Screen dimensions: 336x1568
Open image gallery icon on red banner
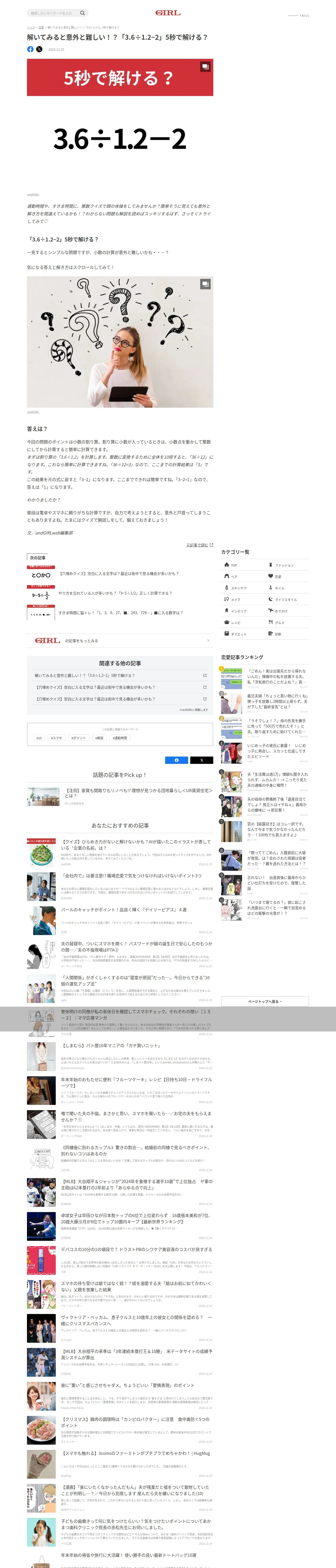[x=205, y=66]
